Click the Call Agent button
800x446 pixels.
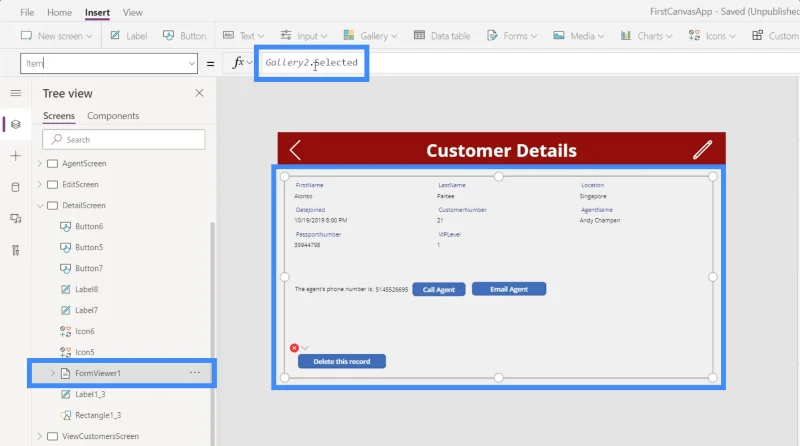point(438,289)
